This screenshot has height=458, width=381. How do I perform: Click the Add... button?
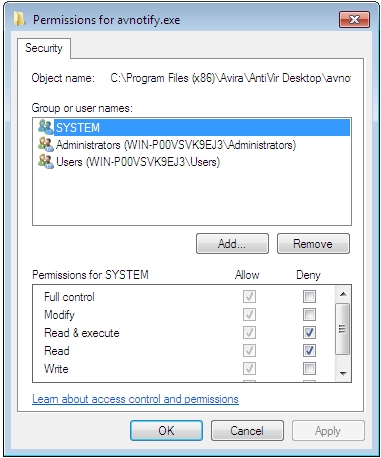coord(232,244)
